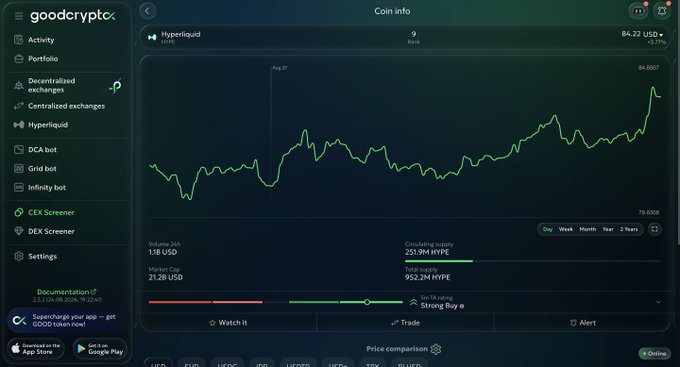Viewport: 680px width, 367px height.
Task: Click the Price comparison heading
Action: tap(397, 349)
